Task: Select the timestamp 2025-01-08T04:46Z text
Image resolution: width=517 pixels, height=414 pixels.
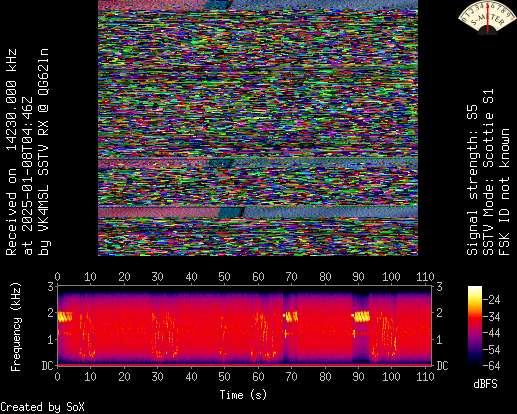Action: (x=28, y=176)
